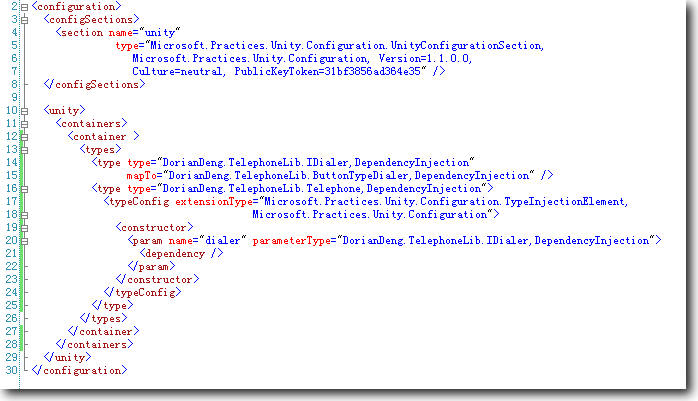Click the IDialer text on line 14

[x=329, y=162]
